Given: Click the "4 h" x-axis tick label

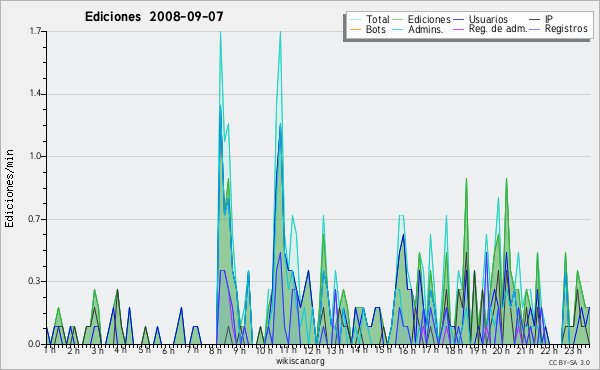Looking at the screenshot, I should click(120, 350).
